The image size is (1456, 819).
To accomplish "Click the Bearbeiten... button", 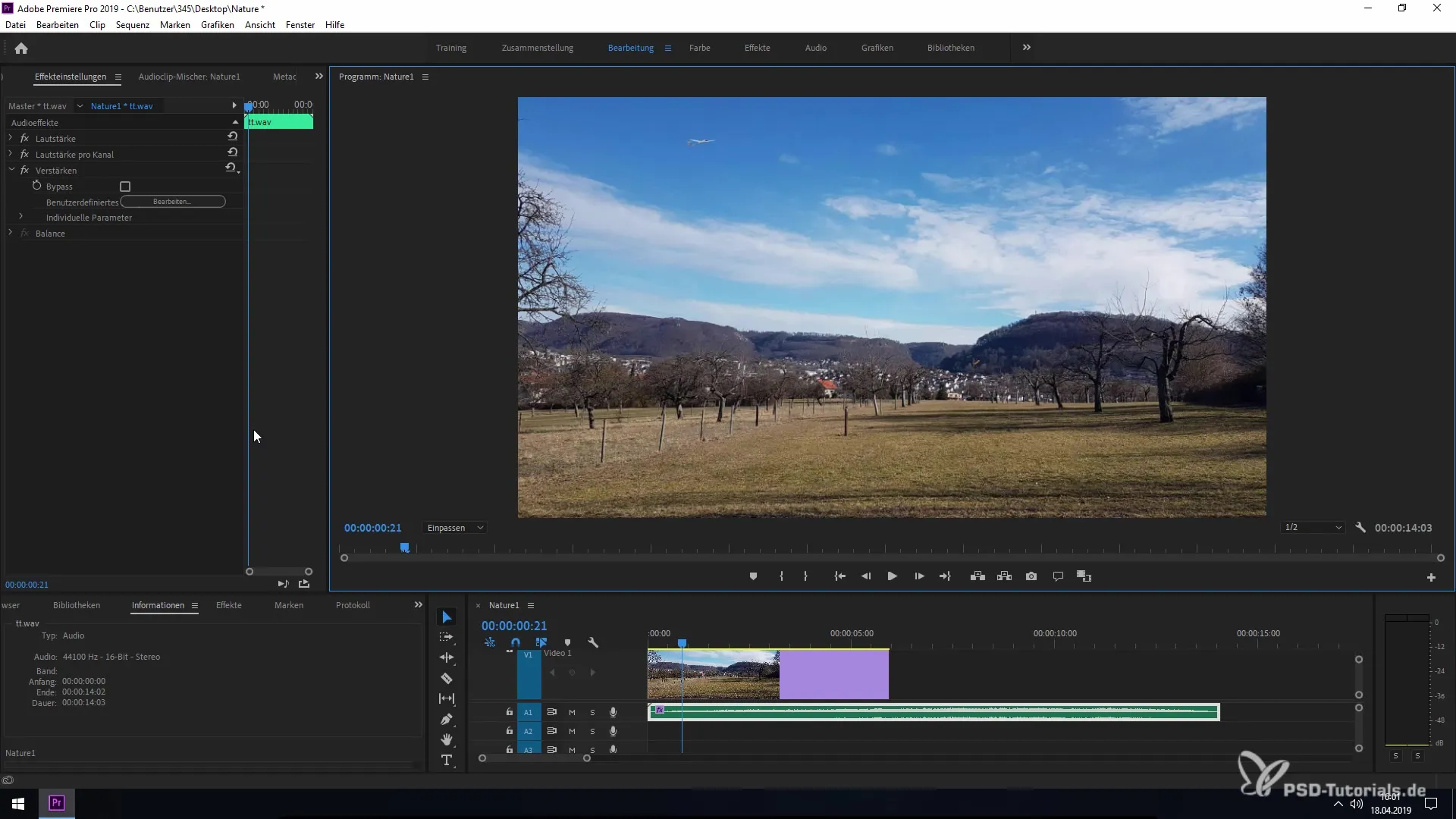I will point(173,202).
